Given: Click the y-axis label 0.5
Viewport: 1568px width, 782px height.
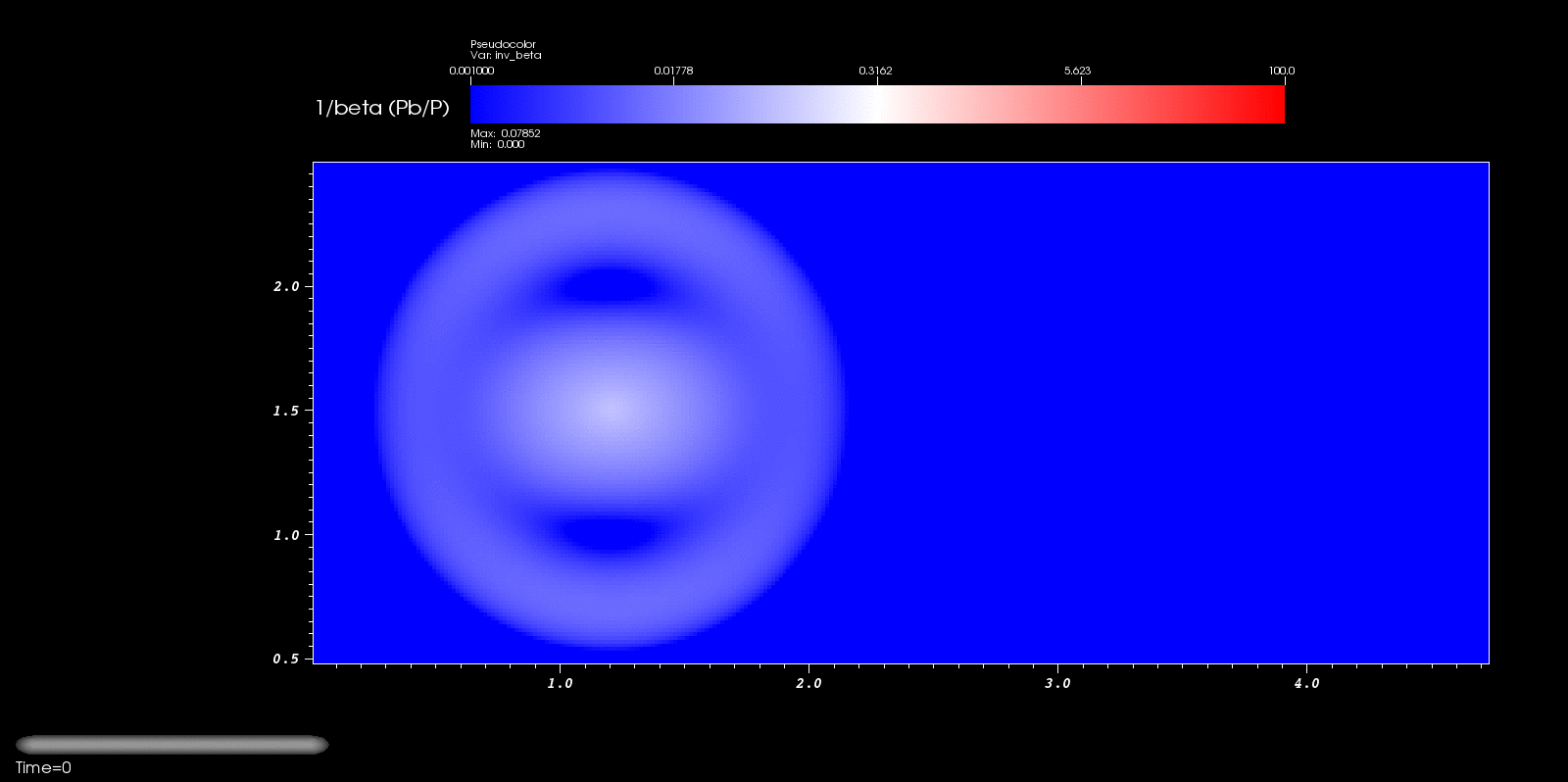Looking at the screenshot, I should (286, 659).
